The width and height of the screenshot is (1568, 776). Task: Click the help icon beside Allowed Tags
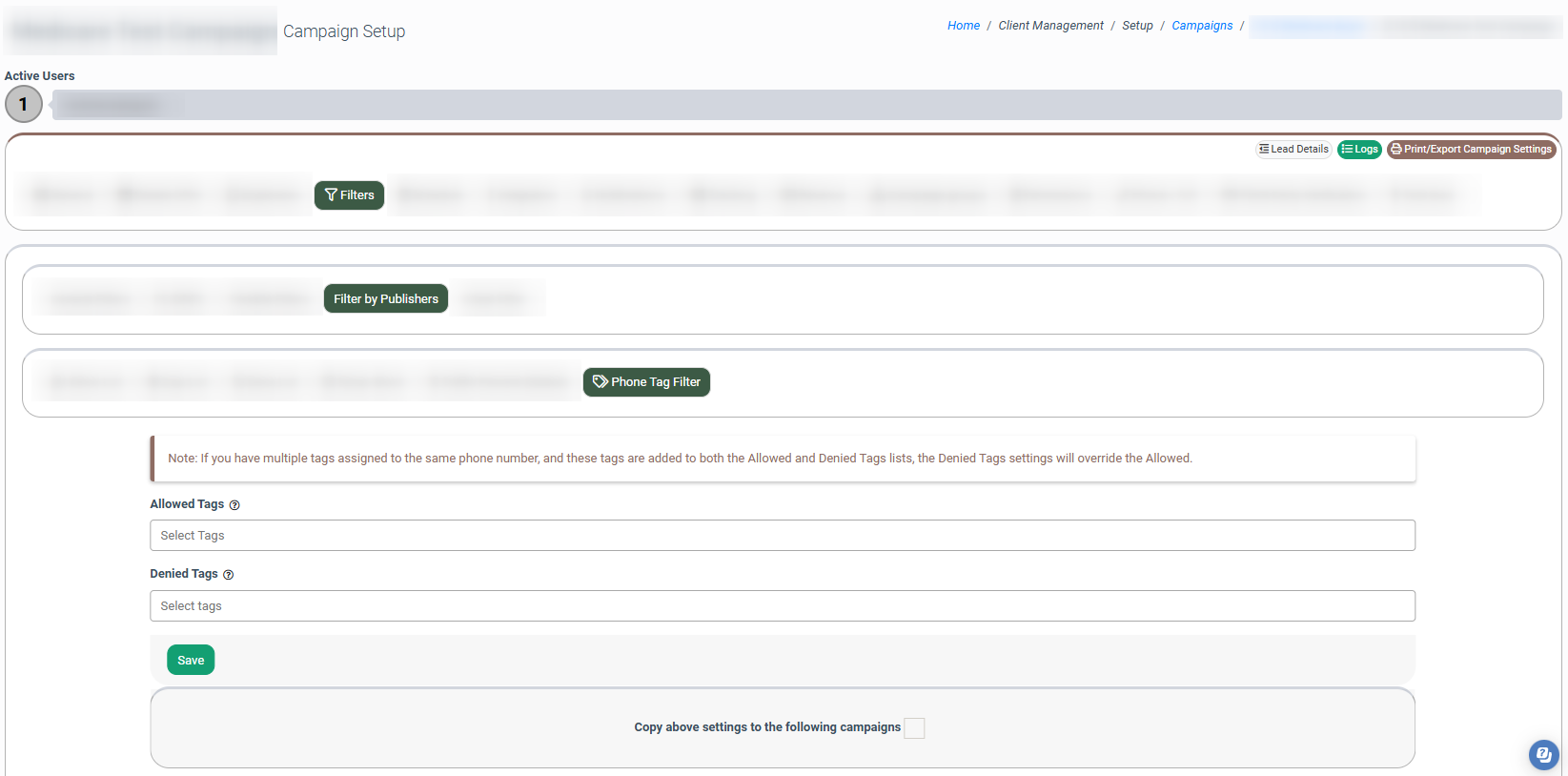point(234,505)
